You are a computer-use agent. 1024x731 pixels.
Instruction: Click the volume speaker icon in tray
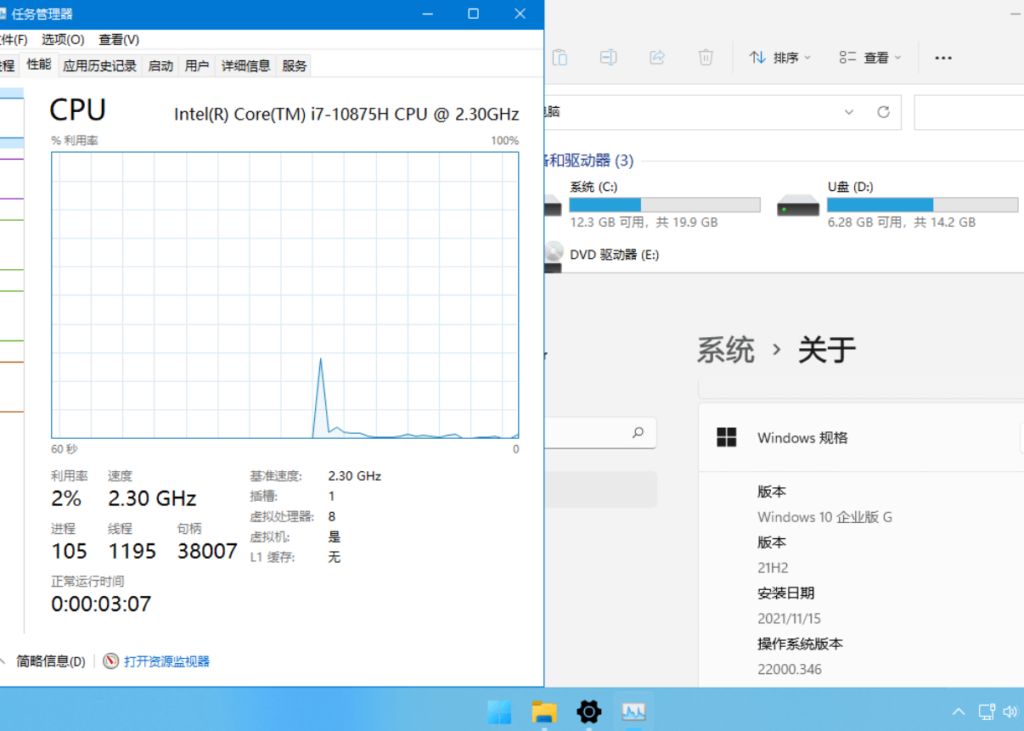click(x=1011, y=711)
